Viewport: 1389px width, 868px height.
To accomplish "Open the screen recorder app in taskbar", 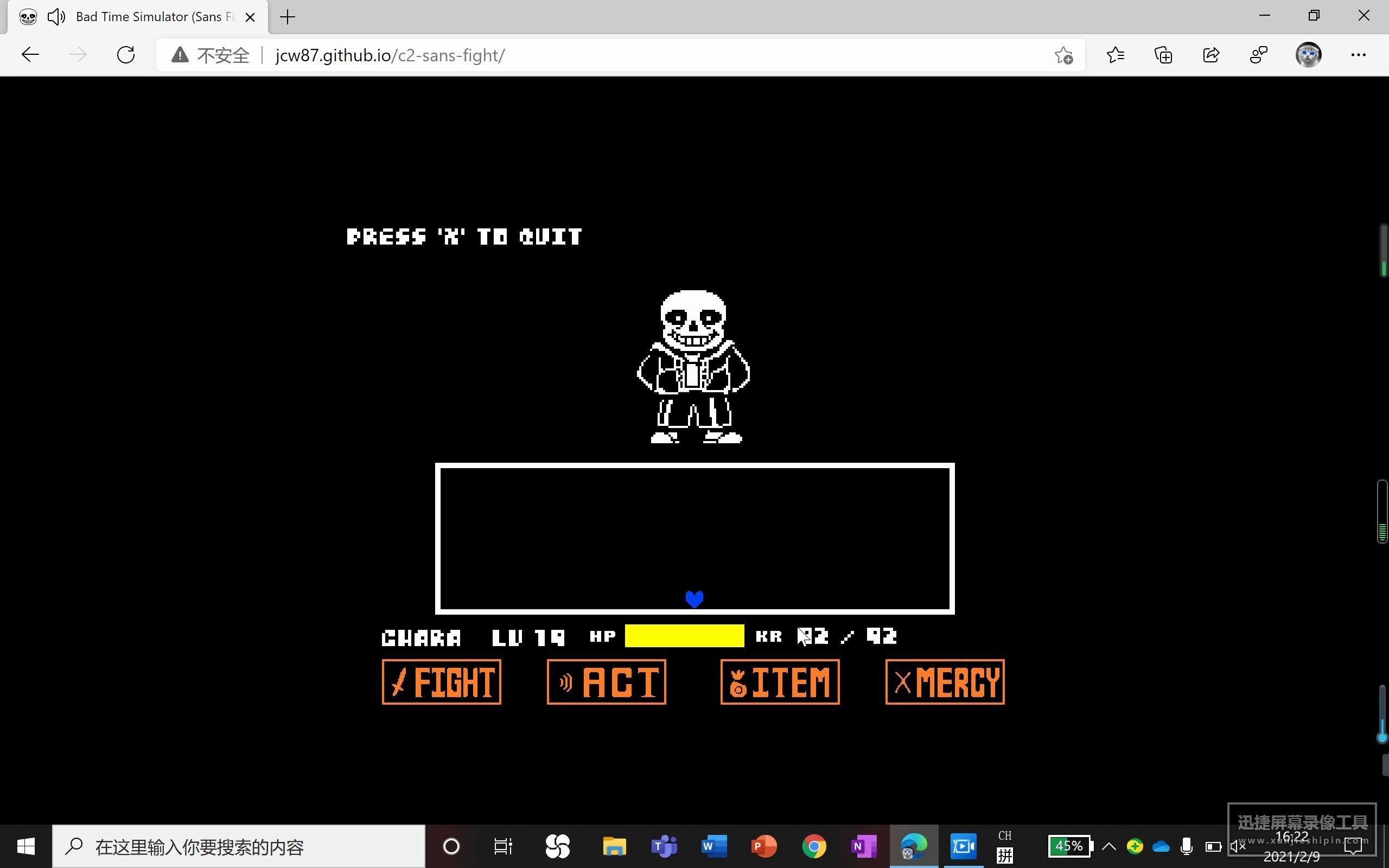I will 964,846.
